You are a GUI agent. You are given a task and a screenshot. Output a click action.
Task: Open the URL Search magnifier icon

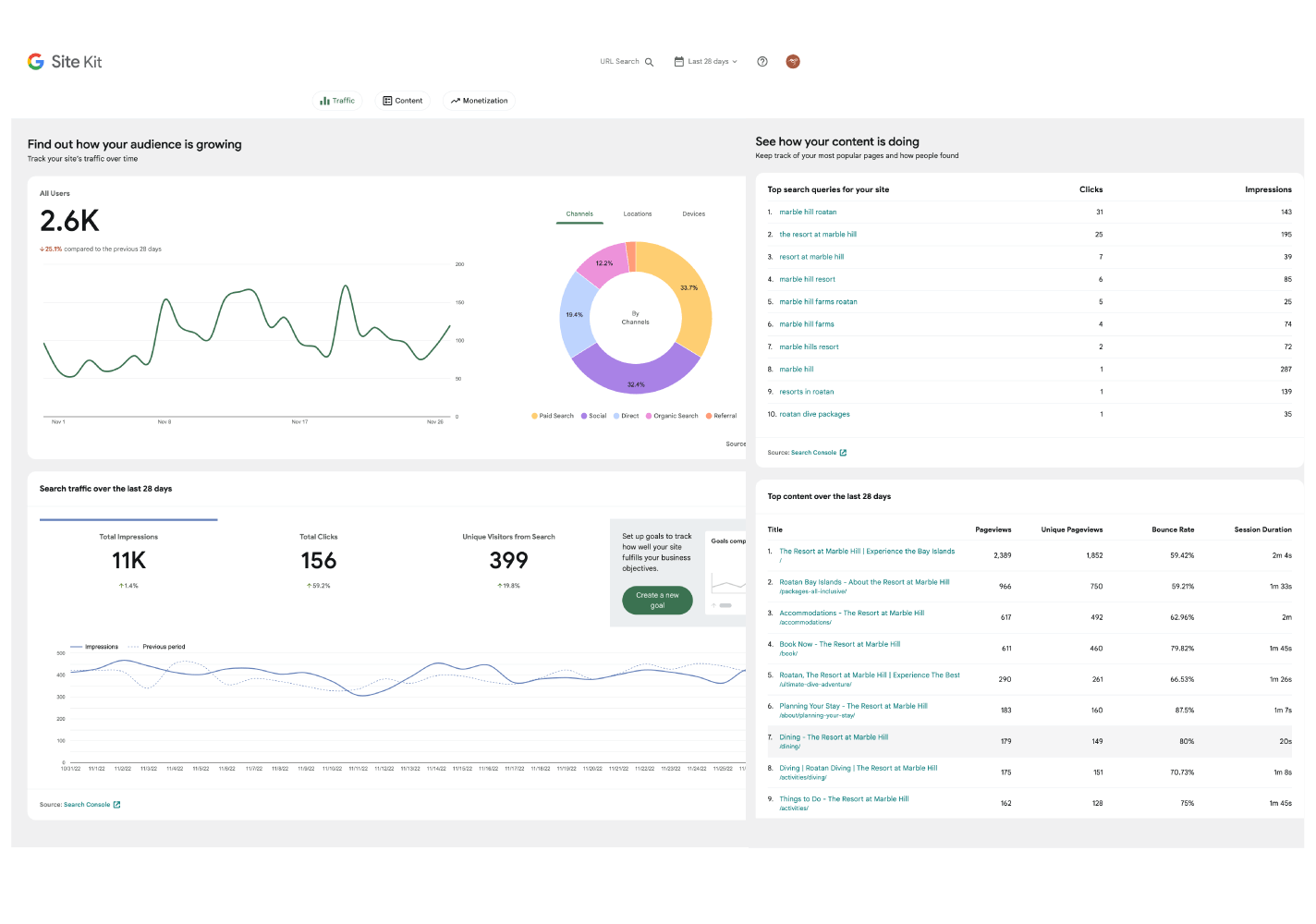[x=649, y=62]
